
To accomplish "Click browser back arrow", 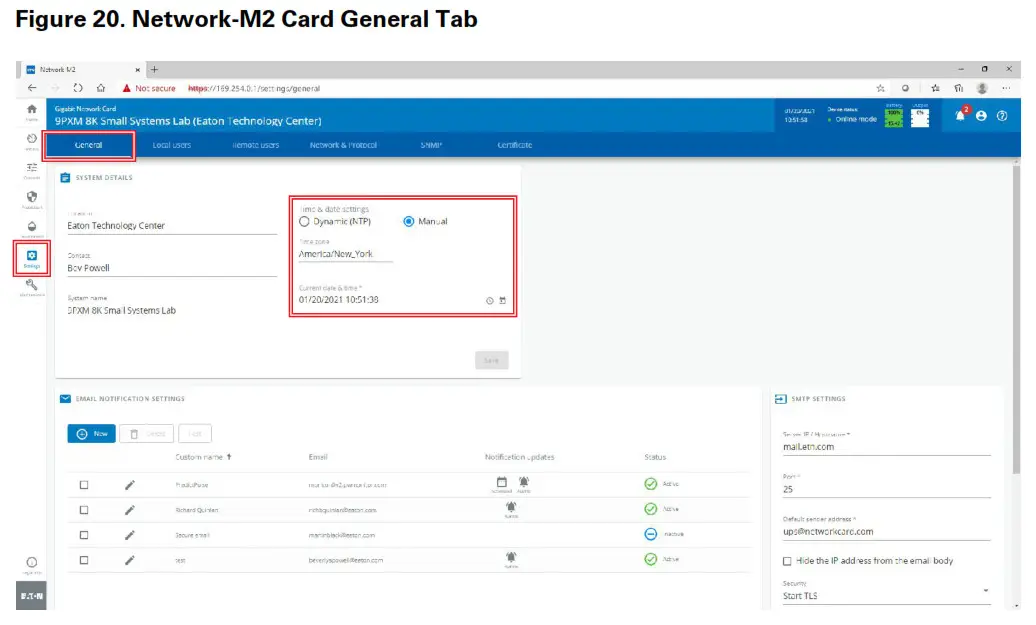I will point(32,88).
